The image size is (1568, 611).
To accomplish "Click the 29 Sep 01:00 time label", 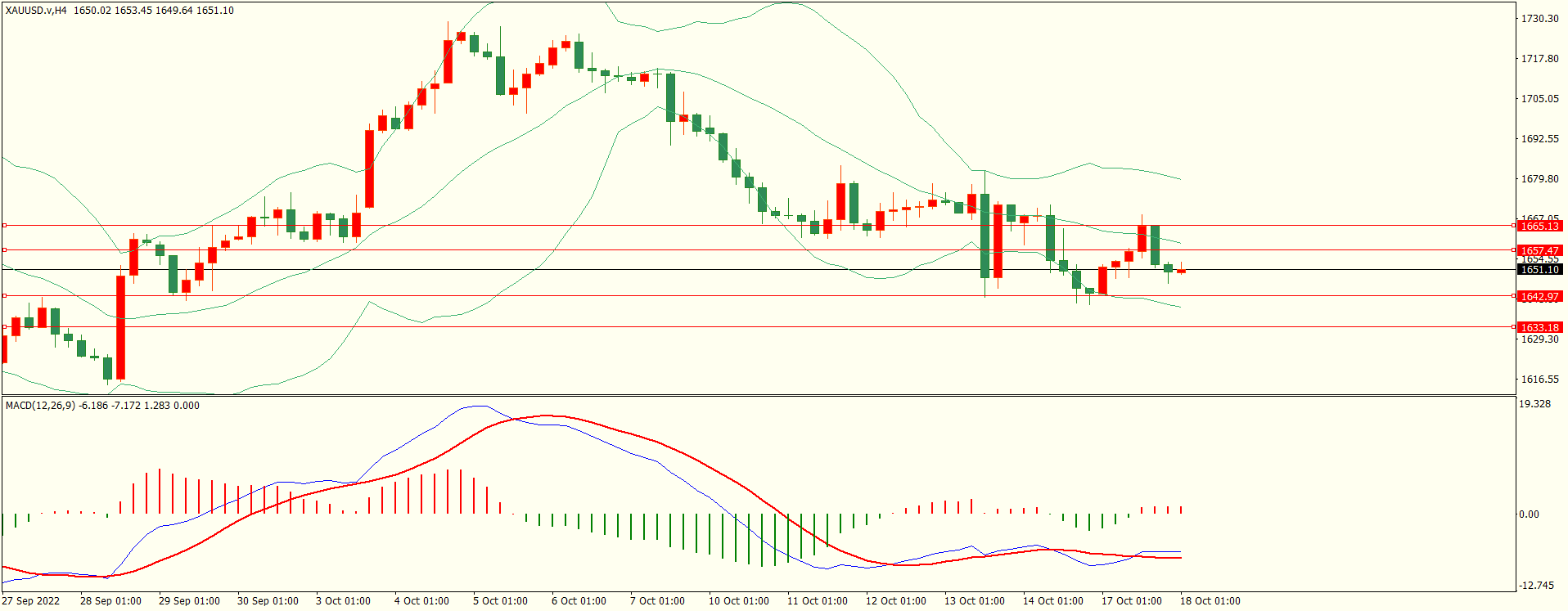I will point(189,600).
